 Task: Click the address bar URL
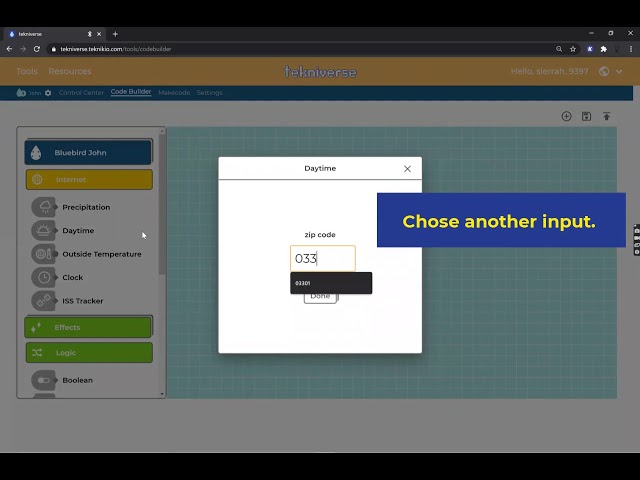point(116,49)
